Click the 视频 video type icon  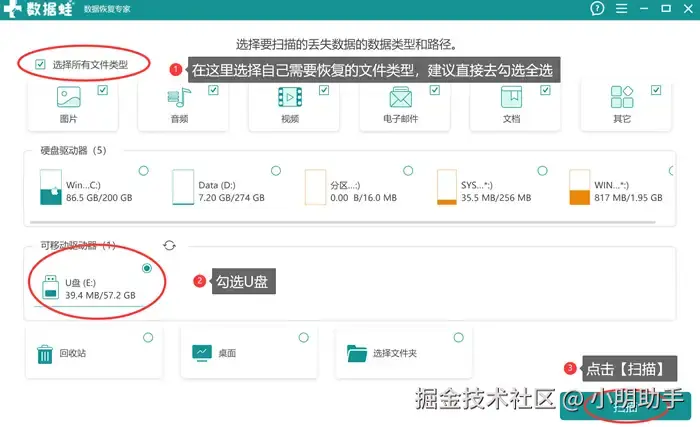coord(290,97)
